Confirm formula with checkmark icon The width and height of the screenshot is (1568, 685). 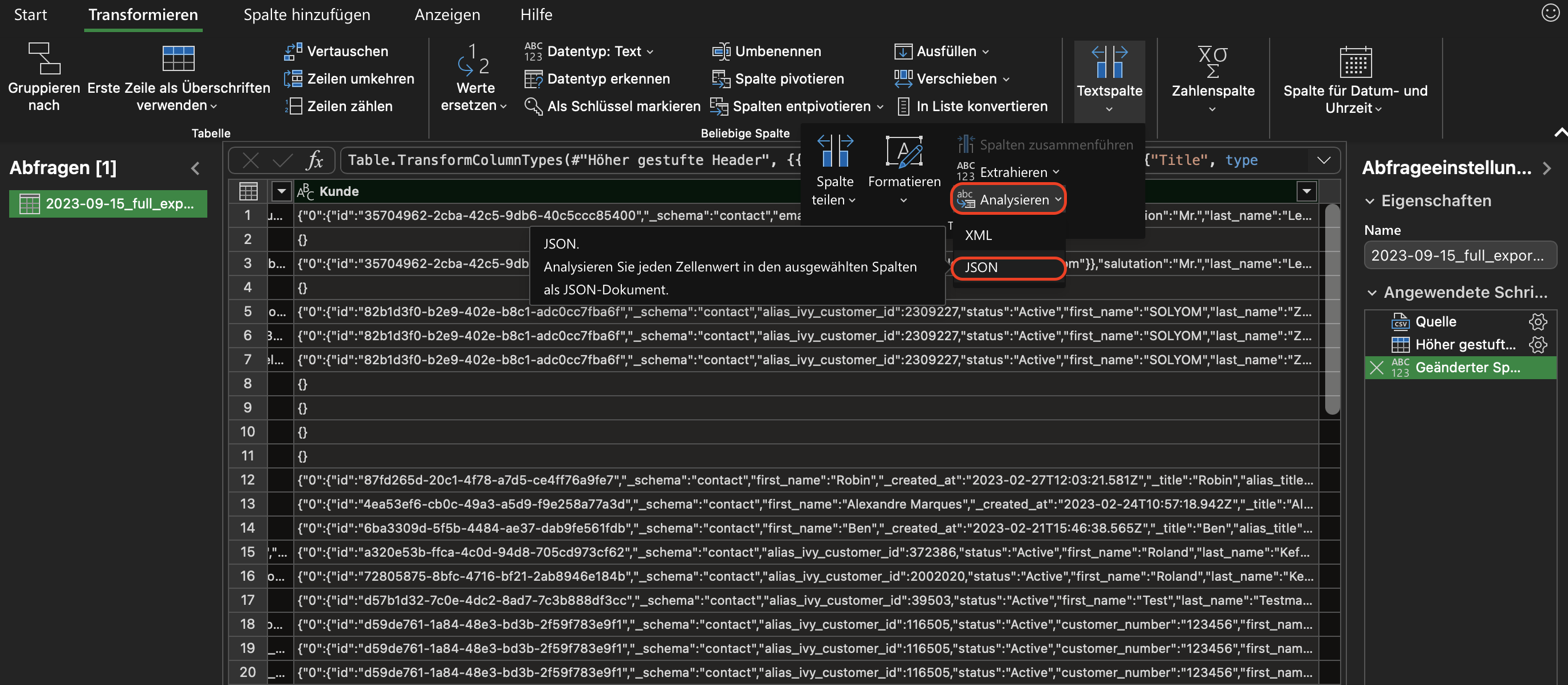click(x=282, y=160)
